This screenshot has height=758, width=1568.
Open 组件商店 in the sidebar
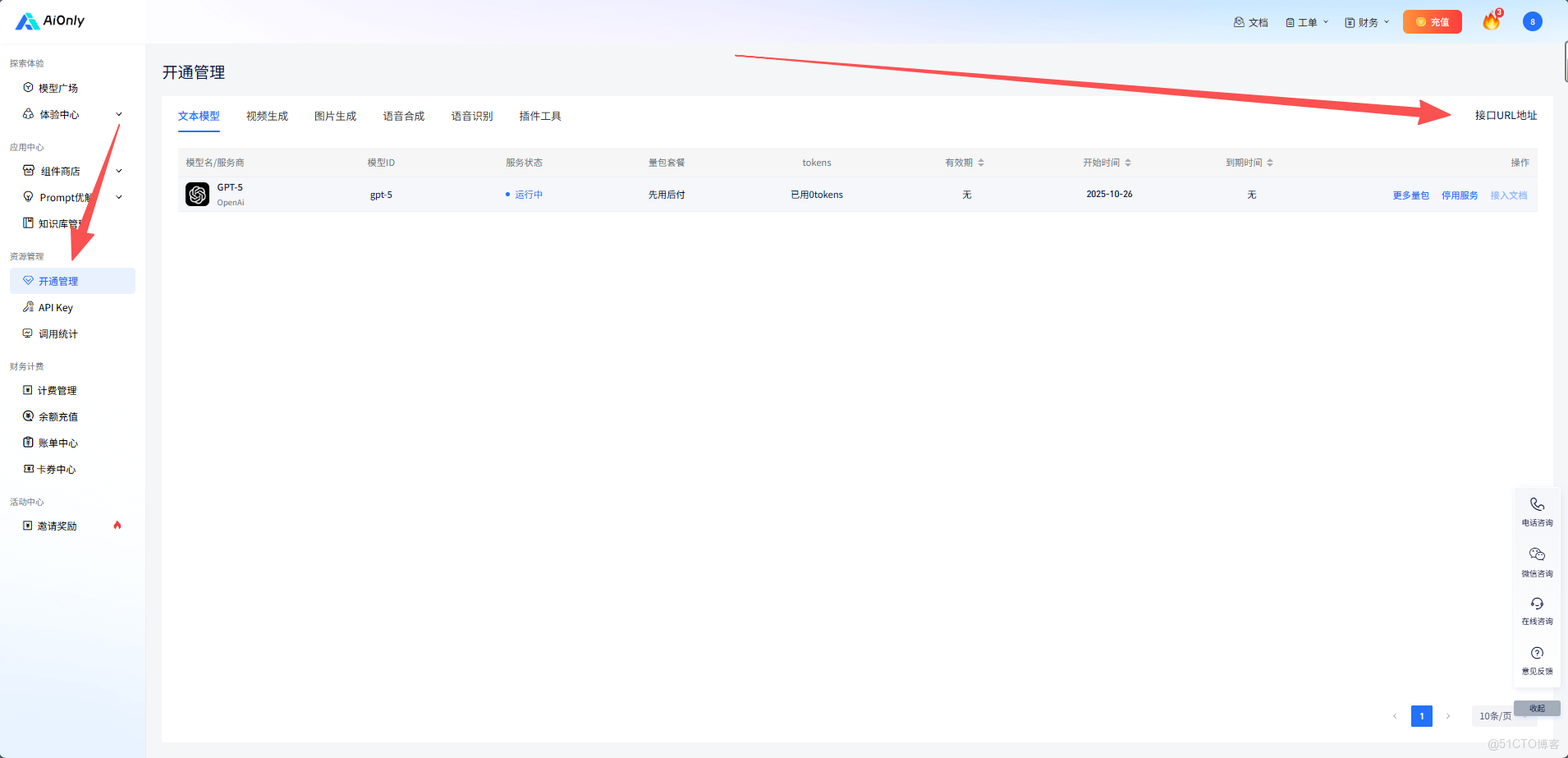pos(60,171)
